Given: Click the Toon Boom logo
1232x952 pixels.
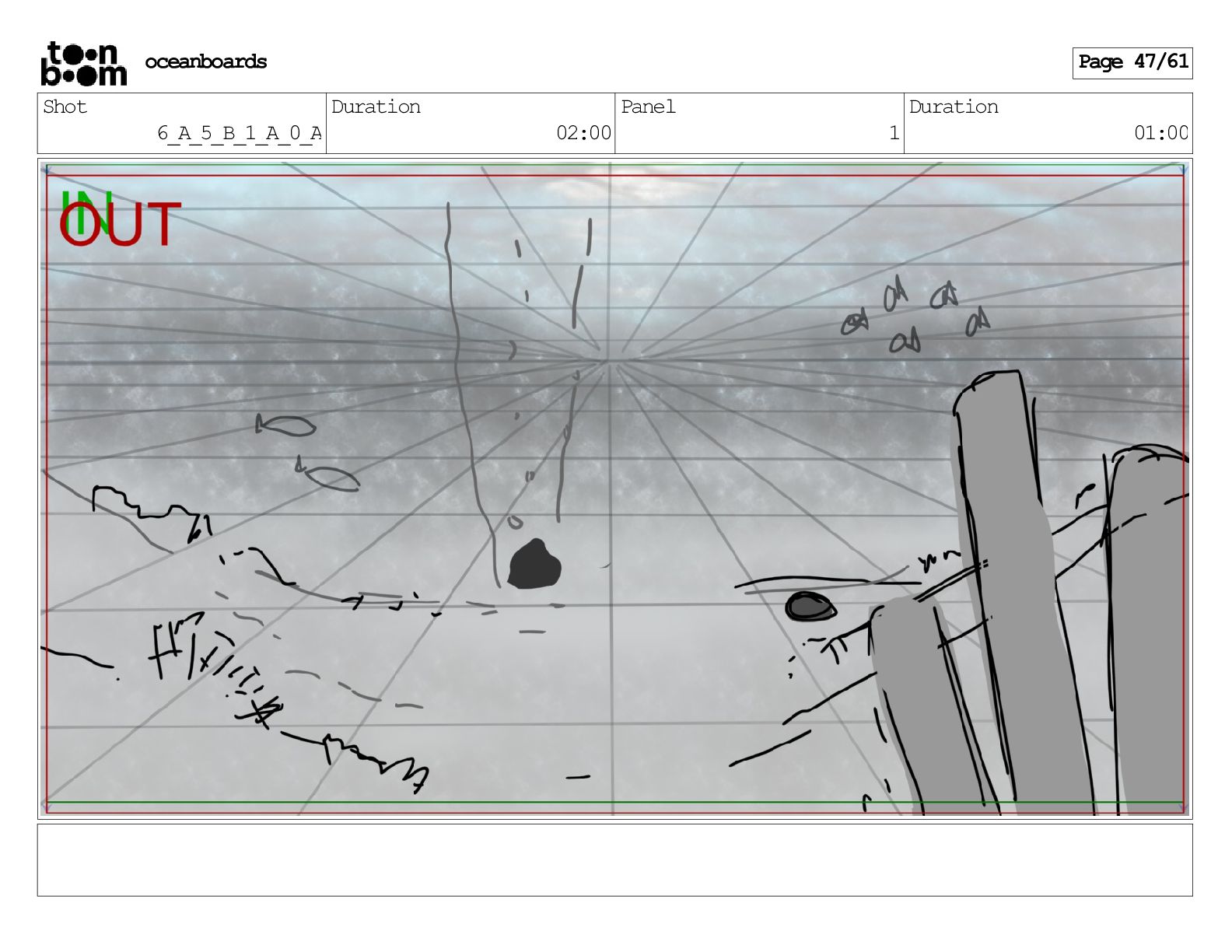Looking at the screenshot, I should (x=83, y=63).
